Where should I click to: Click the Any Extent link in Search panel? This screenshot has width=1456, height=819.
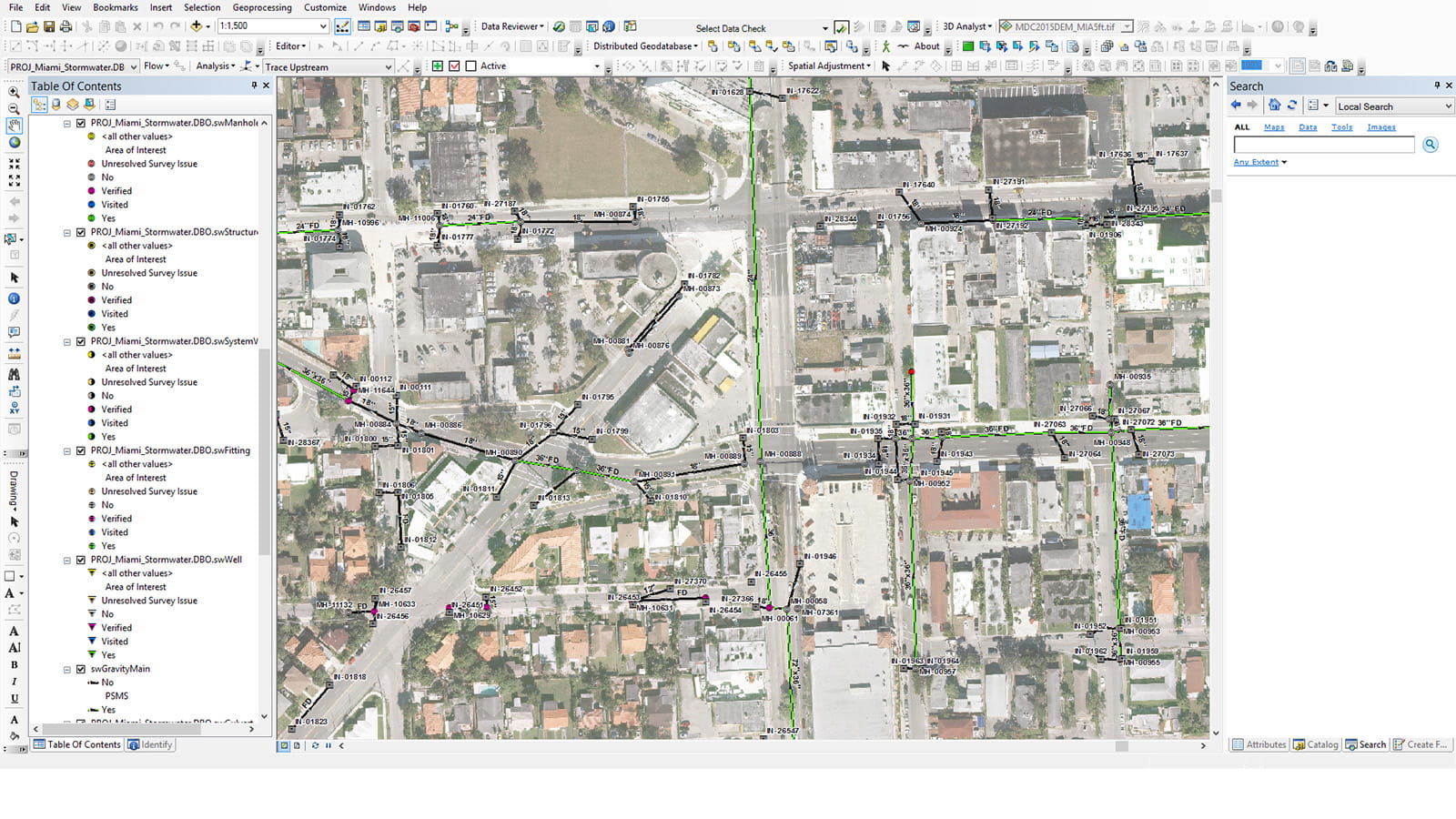(x=1255, y=161)
